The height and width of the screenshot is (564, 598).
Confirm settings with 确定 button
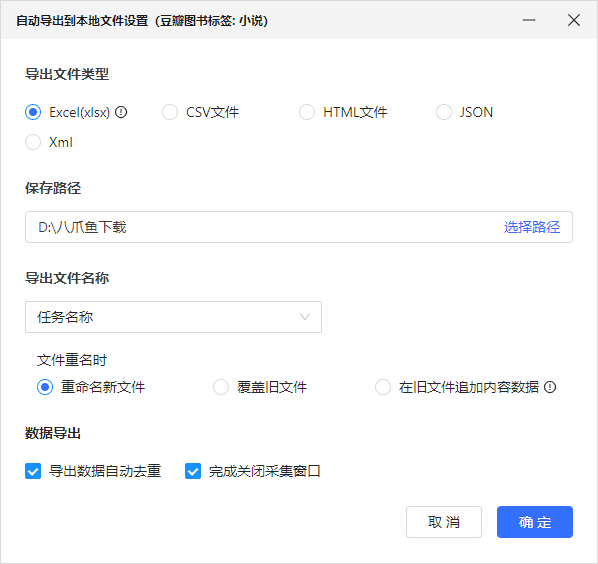[535, 522]
